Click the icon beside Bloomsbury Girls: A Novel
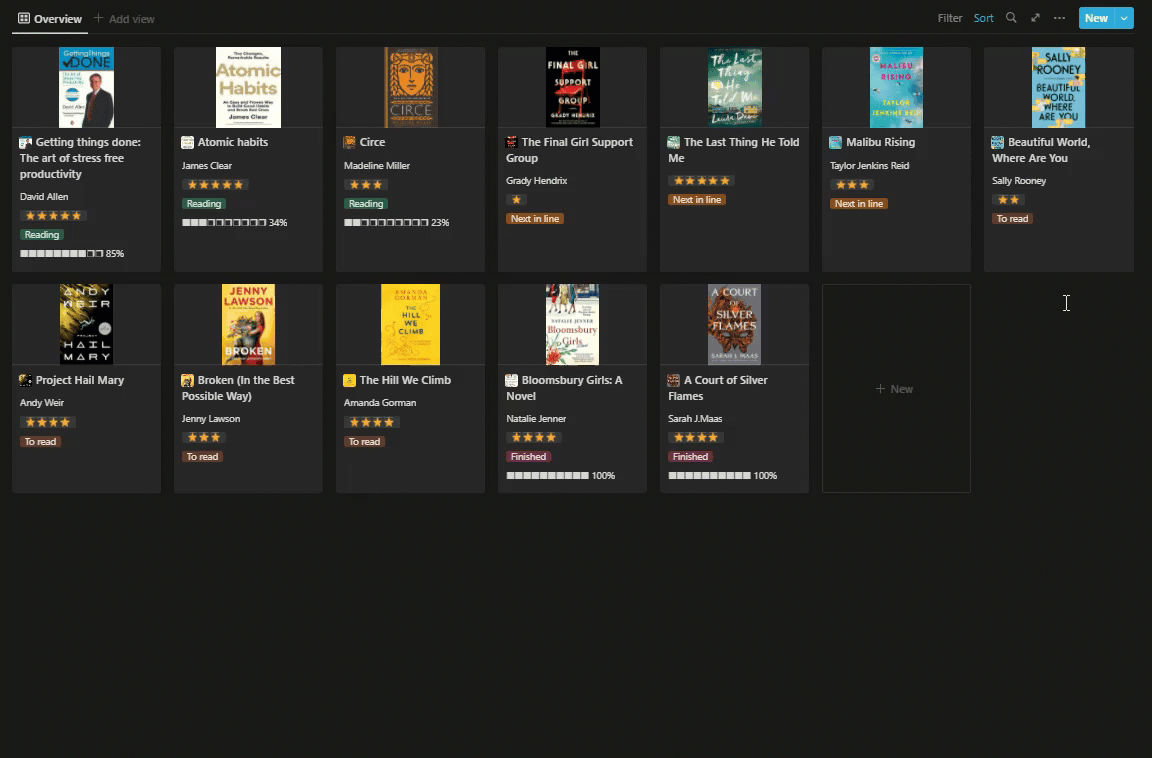This screenshot has width=1152, height=758. point(511,380)
